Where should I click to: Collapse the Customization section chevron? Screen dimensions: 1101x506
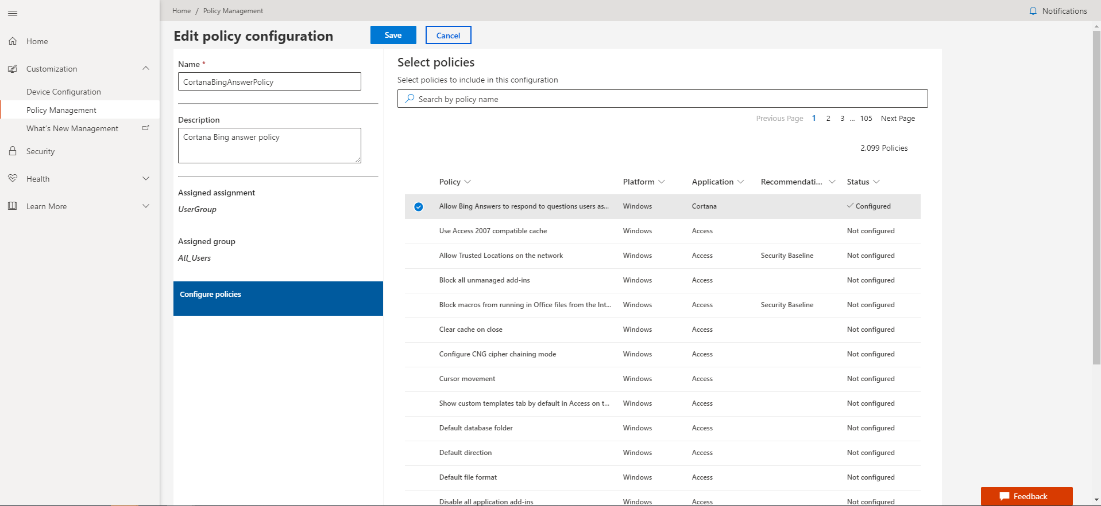[146, 69]
